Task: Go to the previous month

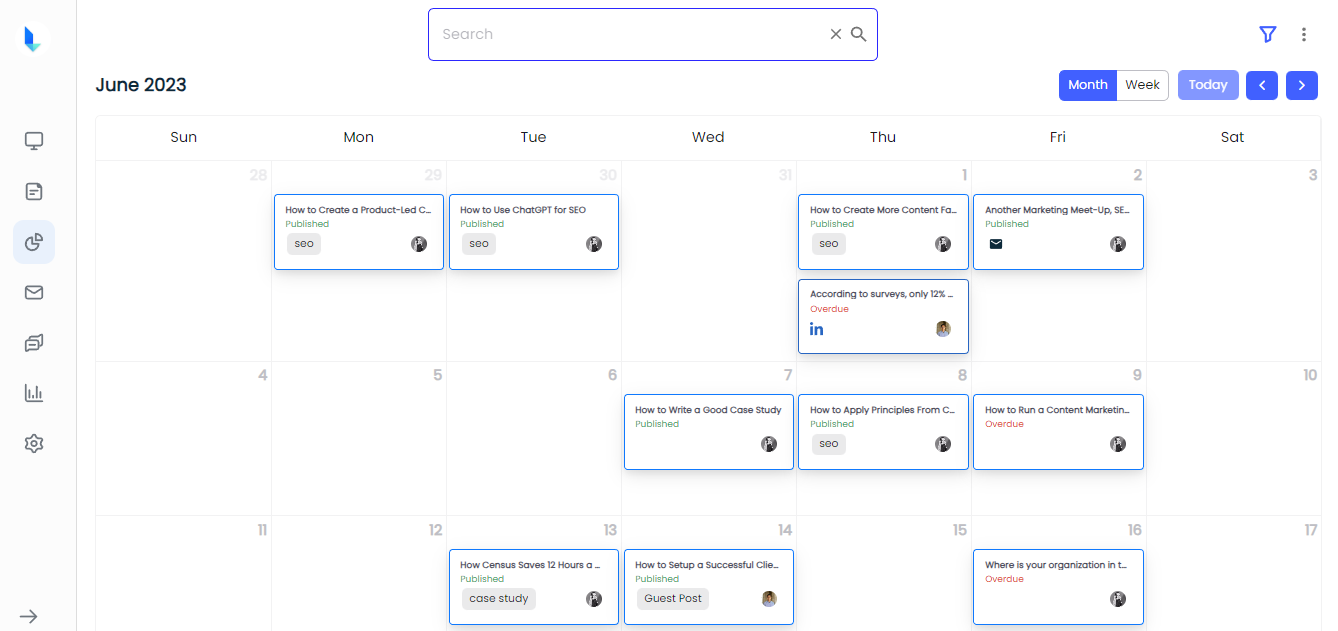Action: tap(1261, 85)
